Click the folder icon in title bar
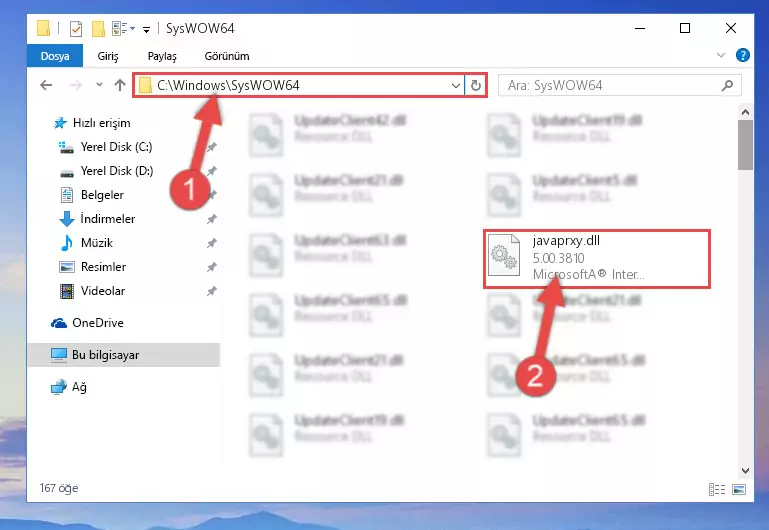Image resolution: width=769 pixels, height=530 pixels. (43, 28)
